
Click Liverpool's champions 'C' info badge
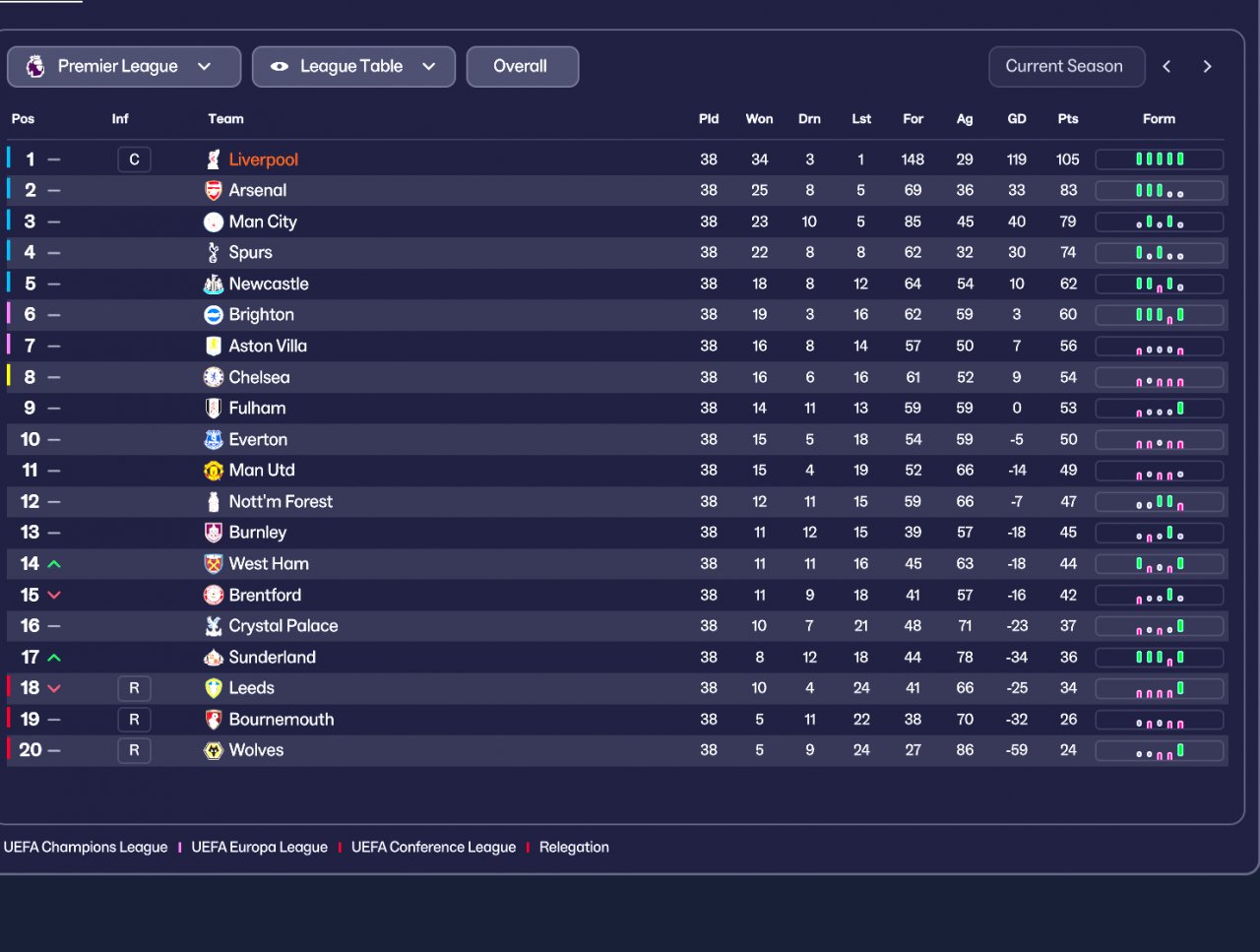134,159
